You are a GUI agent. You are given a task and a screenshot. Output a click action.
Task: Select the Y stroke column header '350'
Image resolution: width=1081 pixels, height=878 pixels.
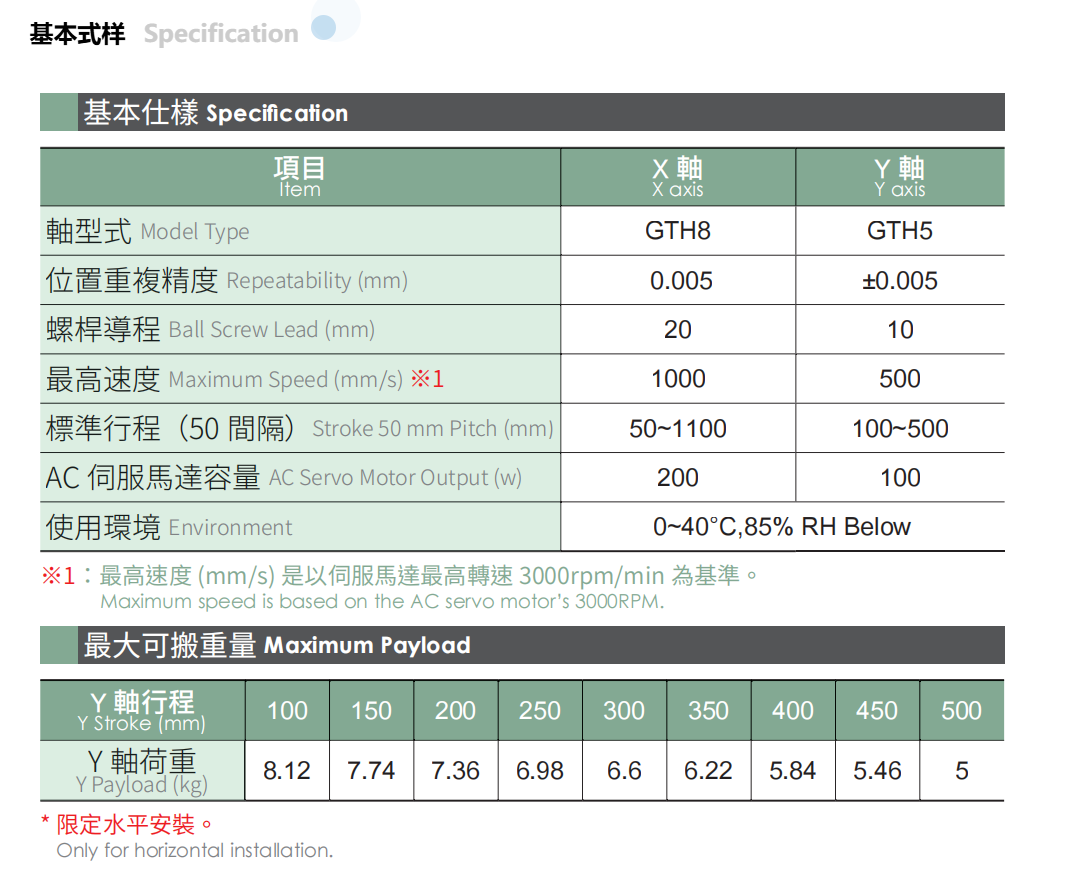(709, 711)
